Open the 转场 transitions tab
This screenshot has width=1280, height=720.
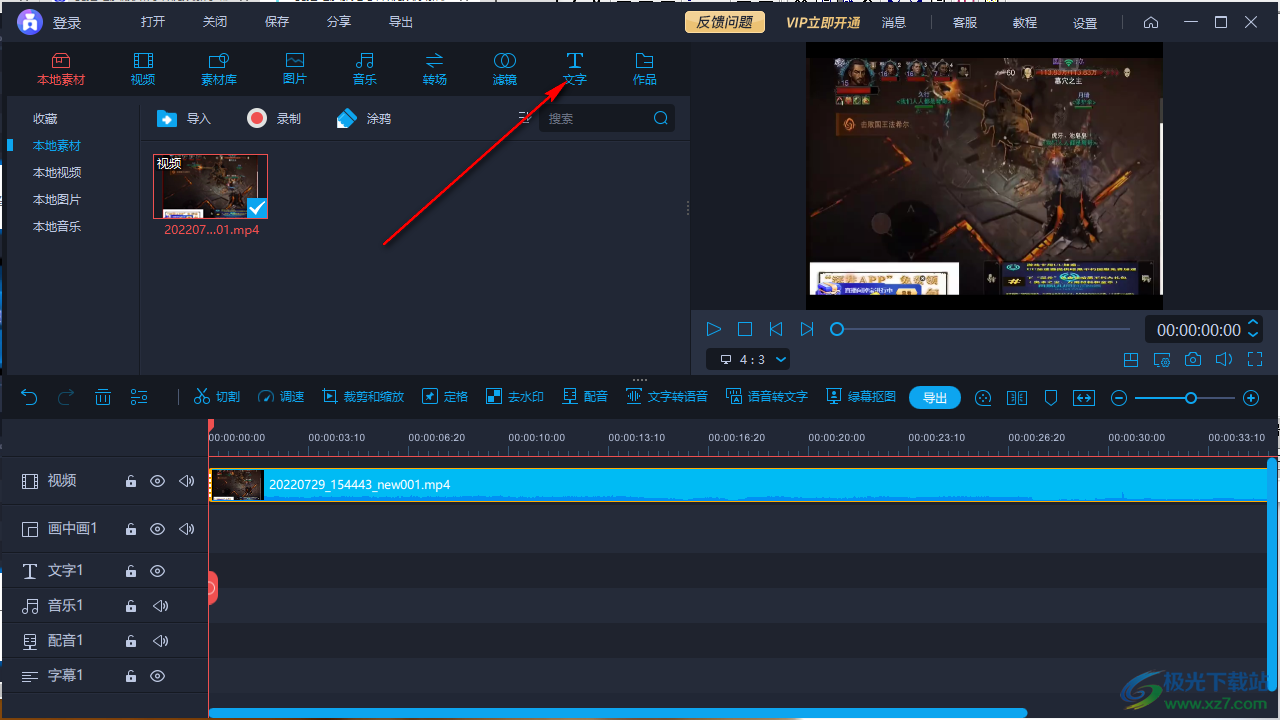(435, 69)
